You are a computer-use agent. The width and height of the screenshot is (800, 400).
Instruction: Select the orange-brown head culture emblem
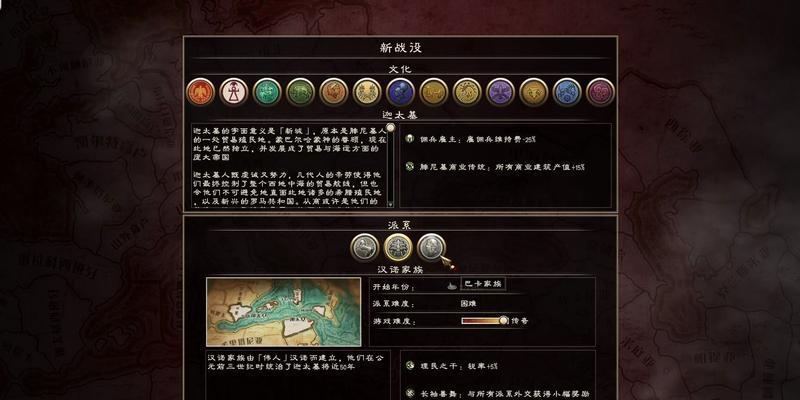tap(334, 92)
